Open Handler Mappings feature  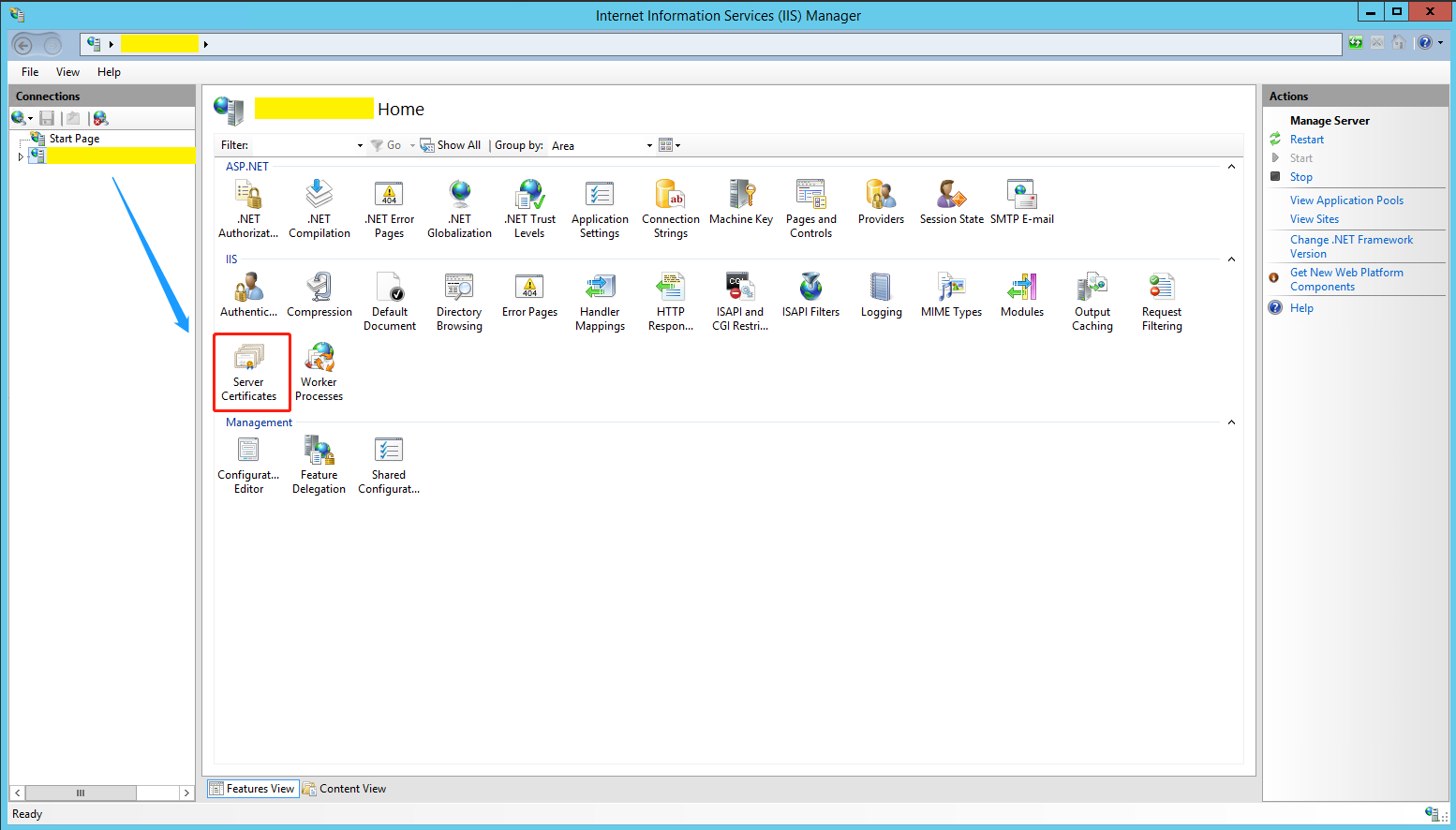pyautogui.click(x=600, y=302)
